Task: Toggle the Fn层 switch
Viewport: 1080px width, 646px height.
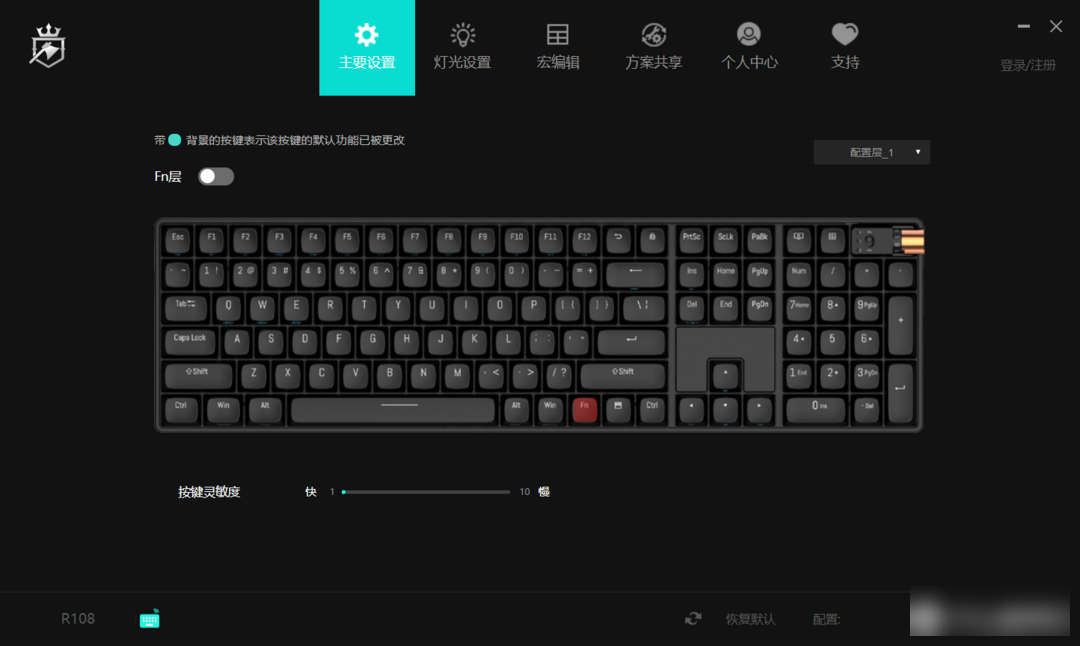Action: click(x=216, y=176)
